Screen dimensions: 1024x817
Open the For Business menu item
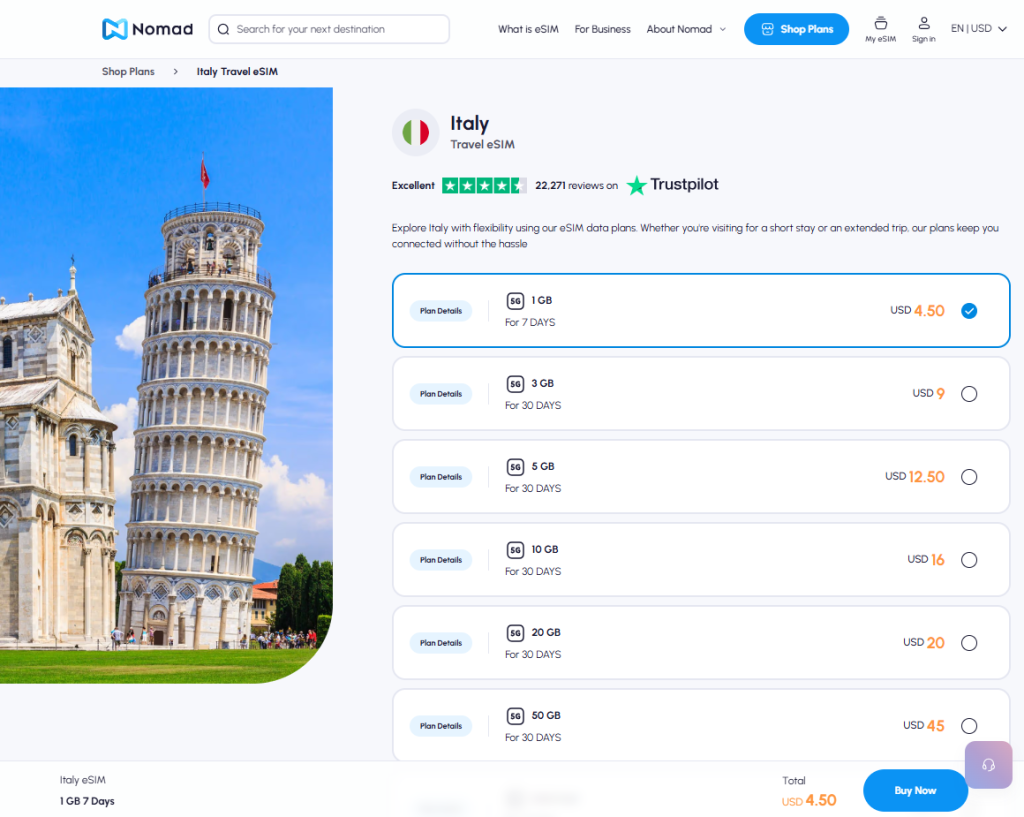point(602,29)
